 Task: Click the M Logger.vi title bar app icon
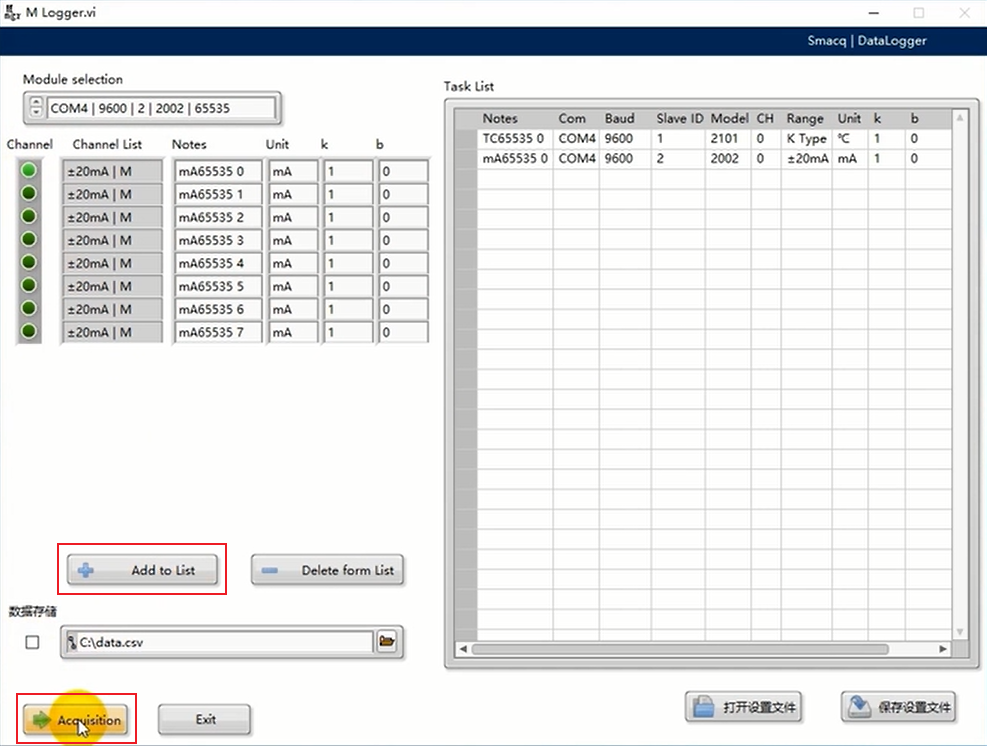click(13, 13)
